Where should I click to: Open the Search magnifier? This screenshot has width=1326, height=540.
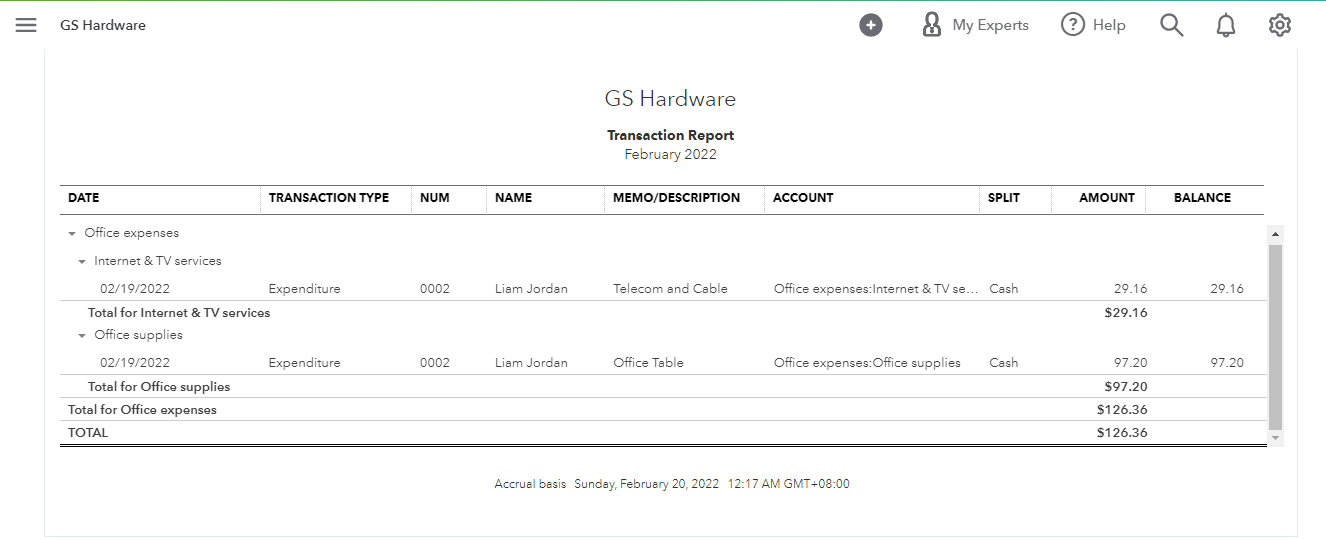pyautogui.click(x=1171, y=25)
